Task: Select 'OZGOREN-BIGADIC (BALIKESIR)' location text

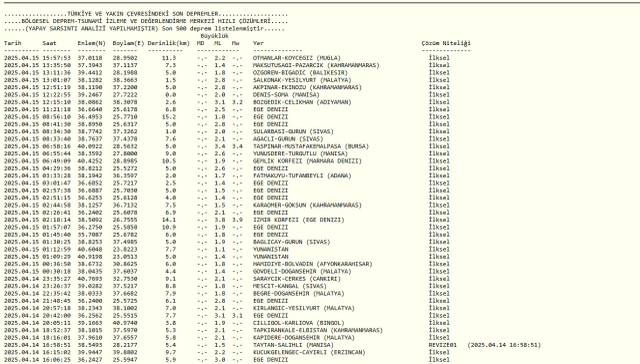Action: 300,73
